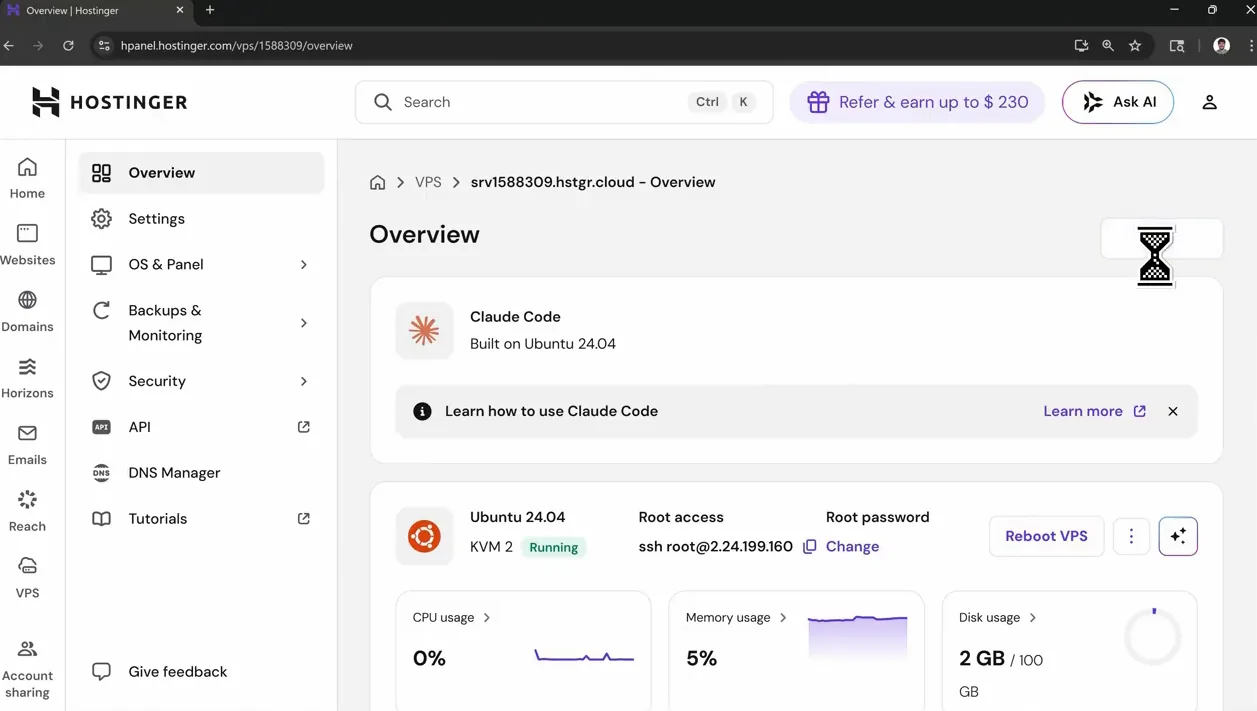Open the Websites section in left rail
1257x711 pixels.
point(27,244)
